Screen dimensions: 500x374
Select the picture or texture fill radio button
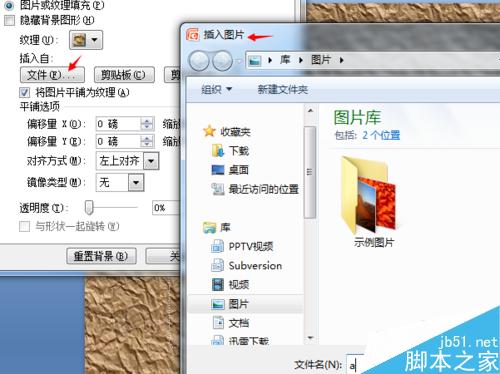[9, 5]
